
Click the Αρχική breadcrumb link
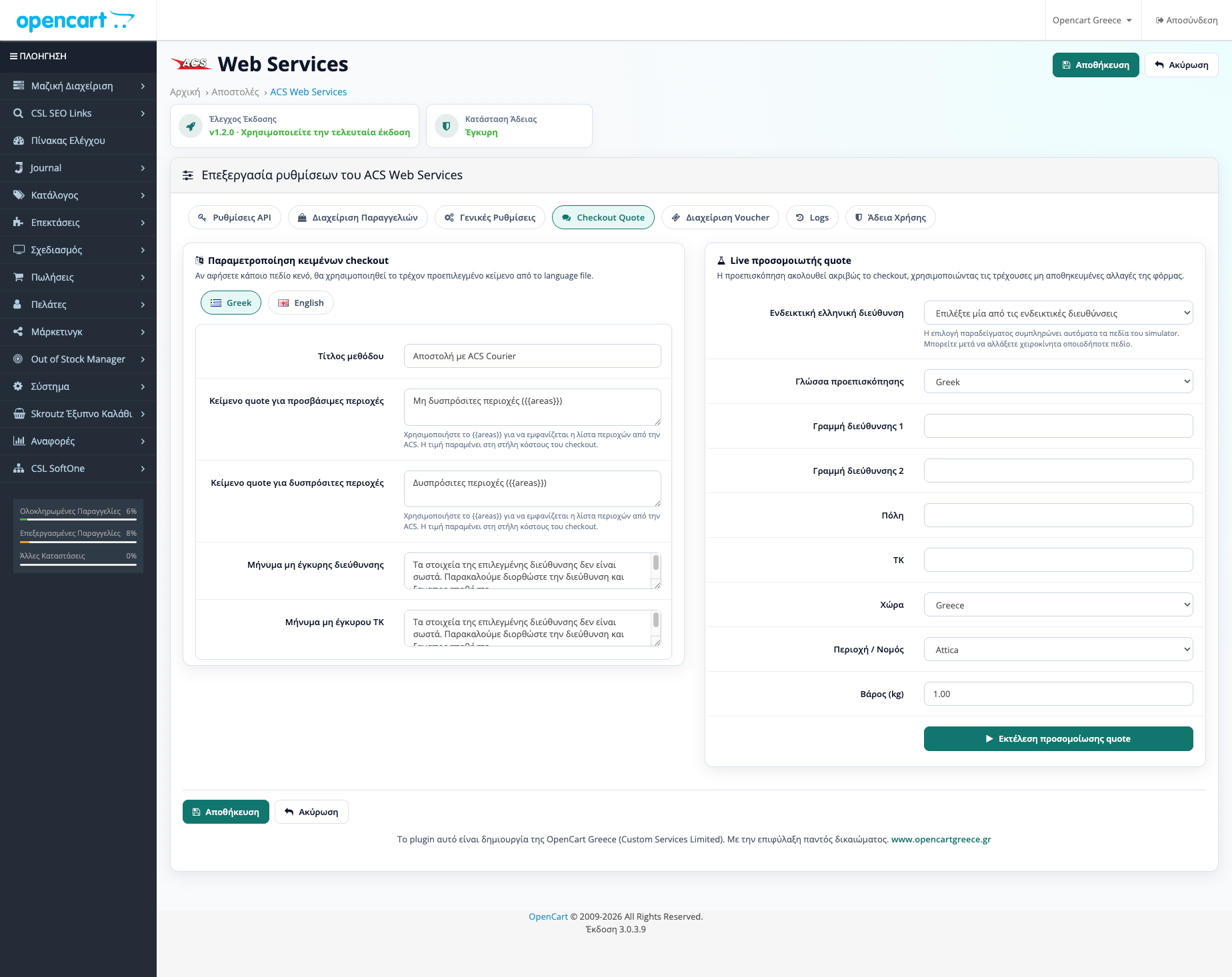click(x=185, y=92)
